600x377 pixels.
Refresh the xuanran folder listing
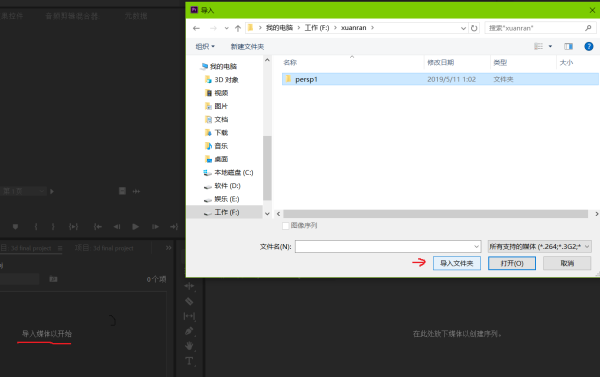[x=474, y=28]
